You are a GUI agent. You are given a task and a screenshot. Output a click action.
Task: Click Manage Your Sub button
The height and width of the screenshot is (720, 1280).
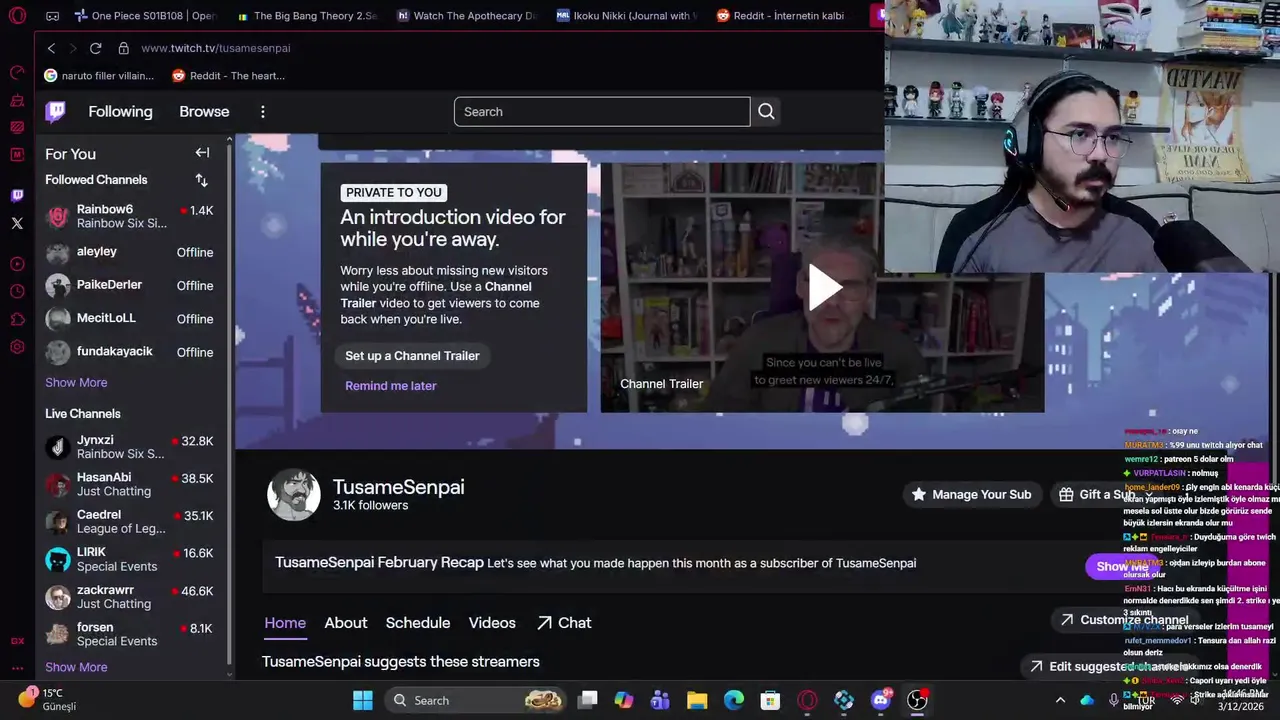click(x=971, y=494)
